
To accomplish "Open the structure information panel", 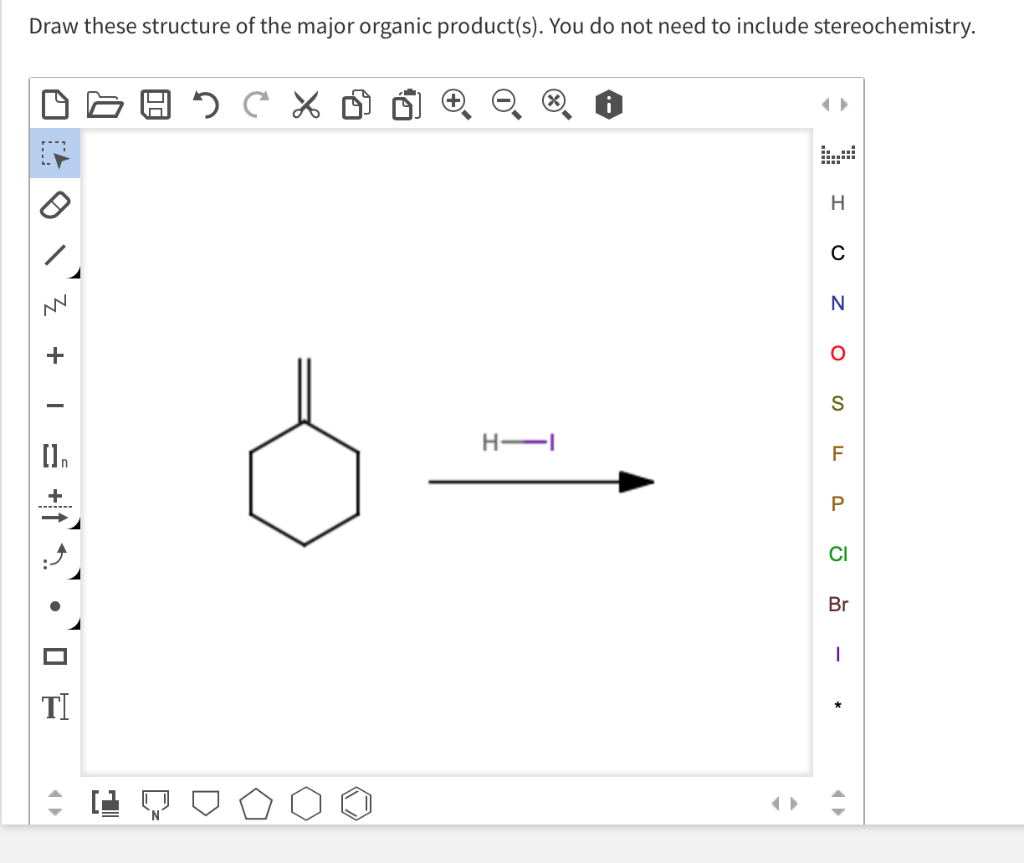I will pyautogui.click(x=609, y=103).
